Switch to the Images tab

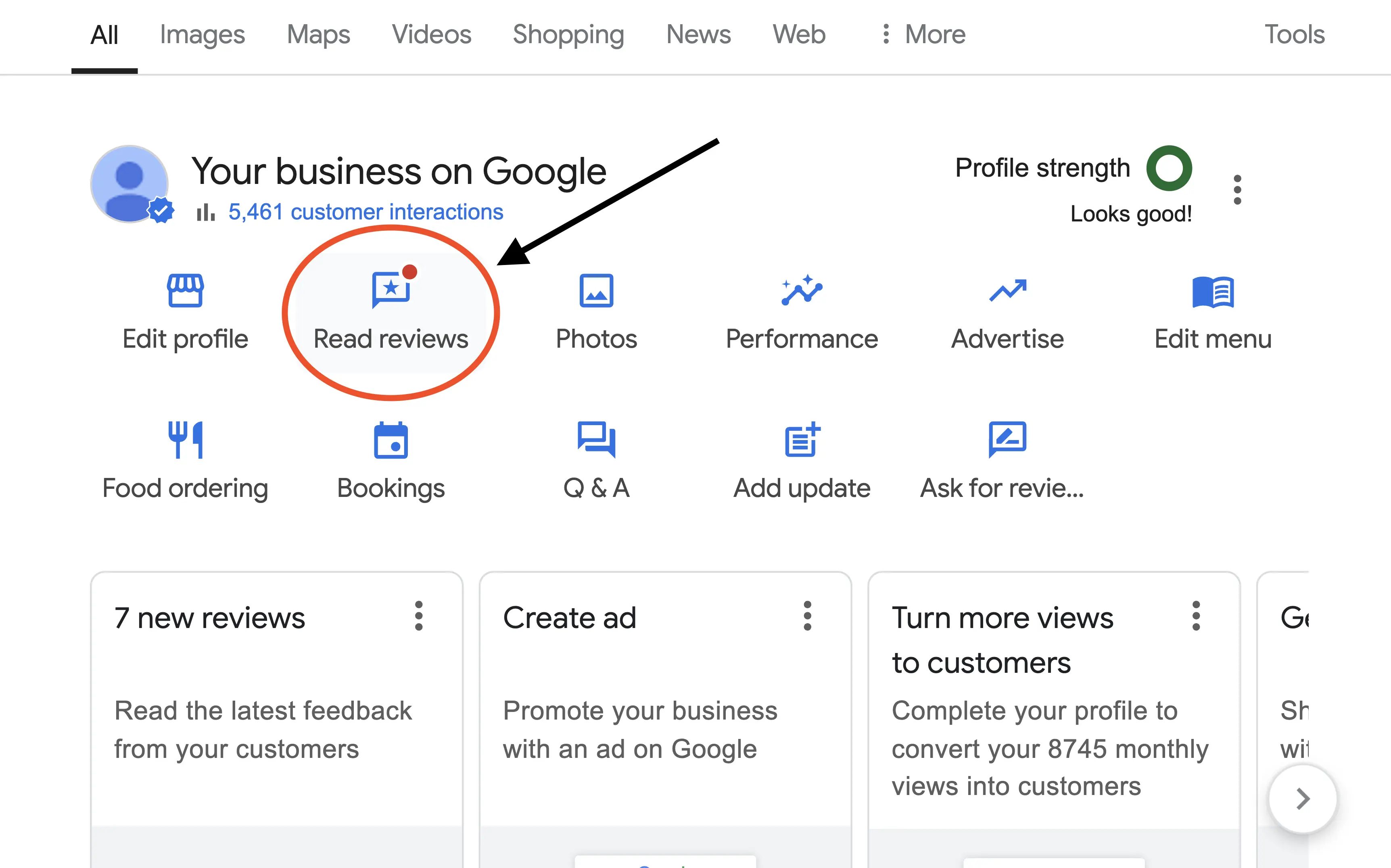tap(202, 34)
